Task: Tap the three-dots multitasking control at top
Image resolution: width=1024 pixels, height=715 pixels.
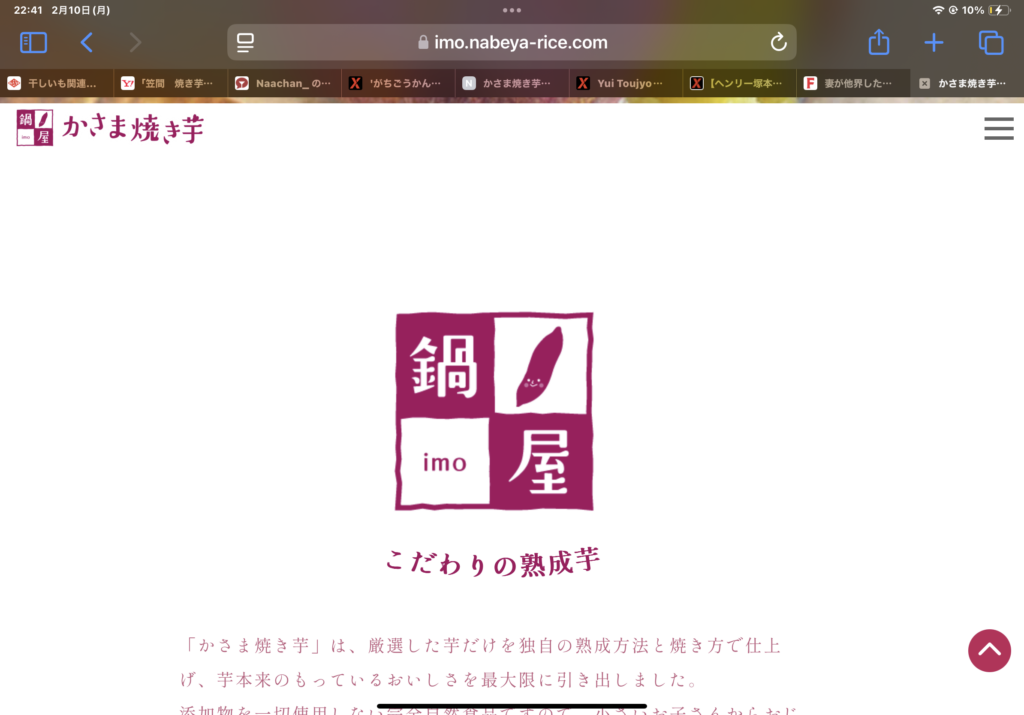Action: coord(512,10)
